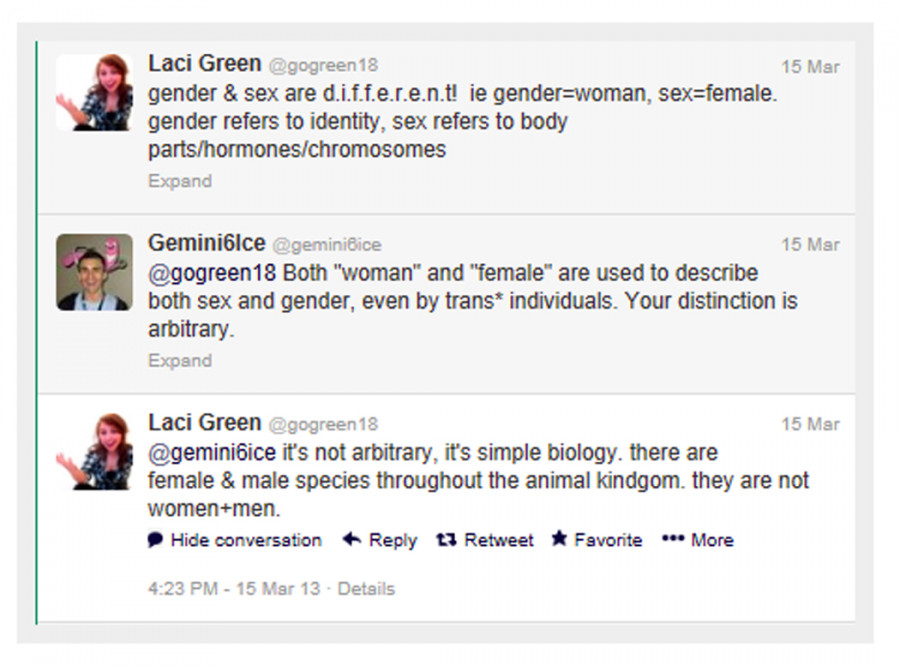Expand the Gemini6Ice reply tweet
900x666 pixels.
point(180,361)
